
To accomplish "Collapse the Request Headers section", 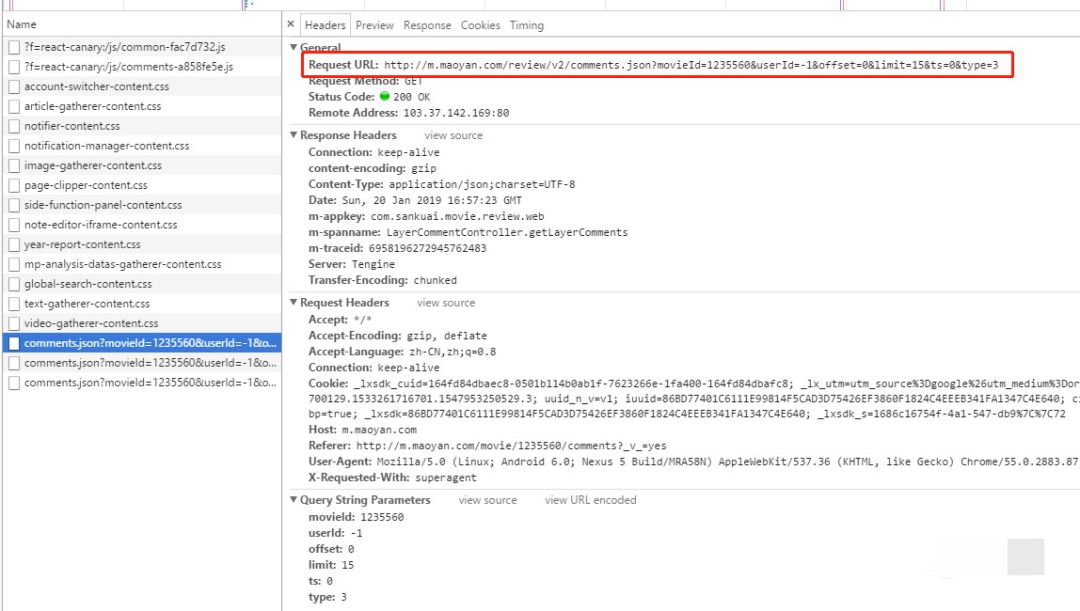I will [293, 302].
